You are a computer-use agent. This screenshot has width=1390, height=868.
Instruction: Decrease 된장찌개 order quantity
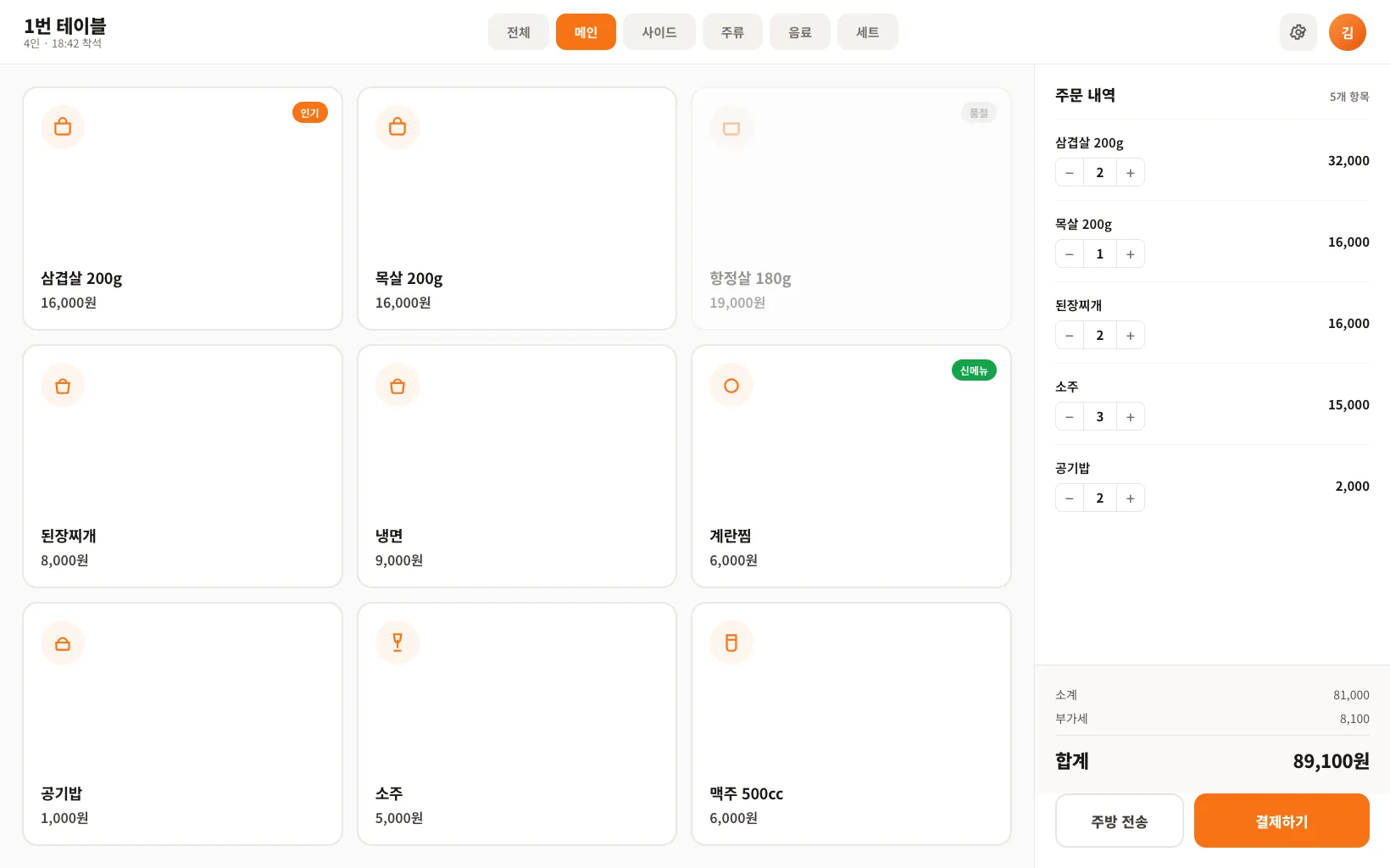tap(1070, 336)
